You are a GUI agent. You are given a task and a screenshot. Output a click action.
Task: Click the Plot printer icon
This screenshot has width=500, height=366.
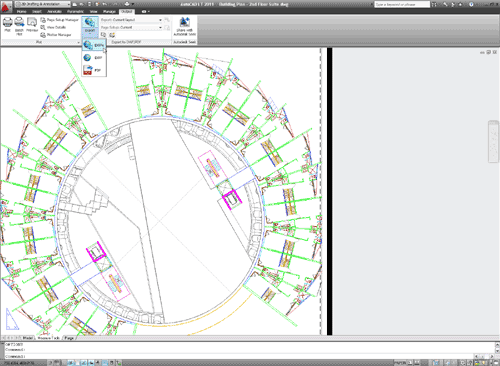7,23
